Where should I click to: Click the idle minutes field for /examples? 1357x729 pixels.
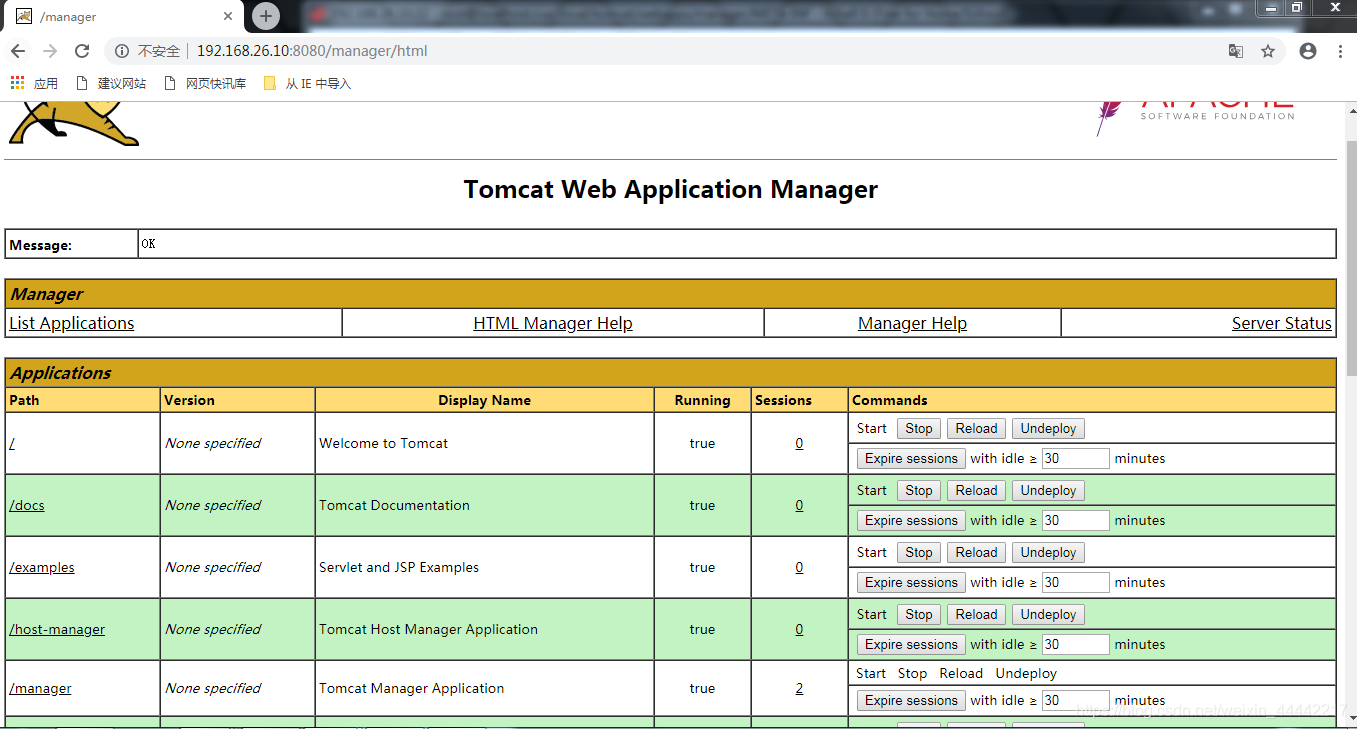(x=1075, y=582)
